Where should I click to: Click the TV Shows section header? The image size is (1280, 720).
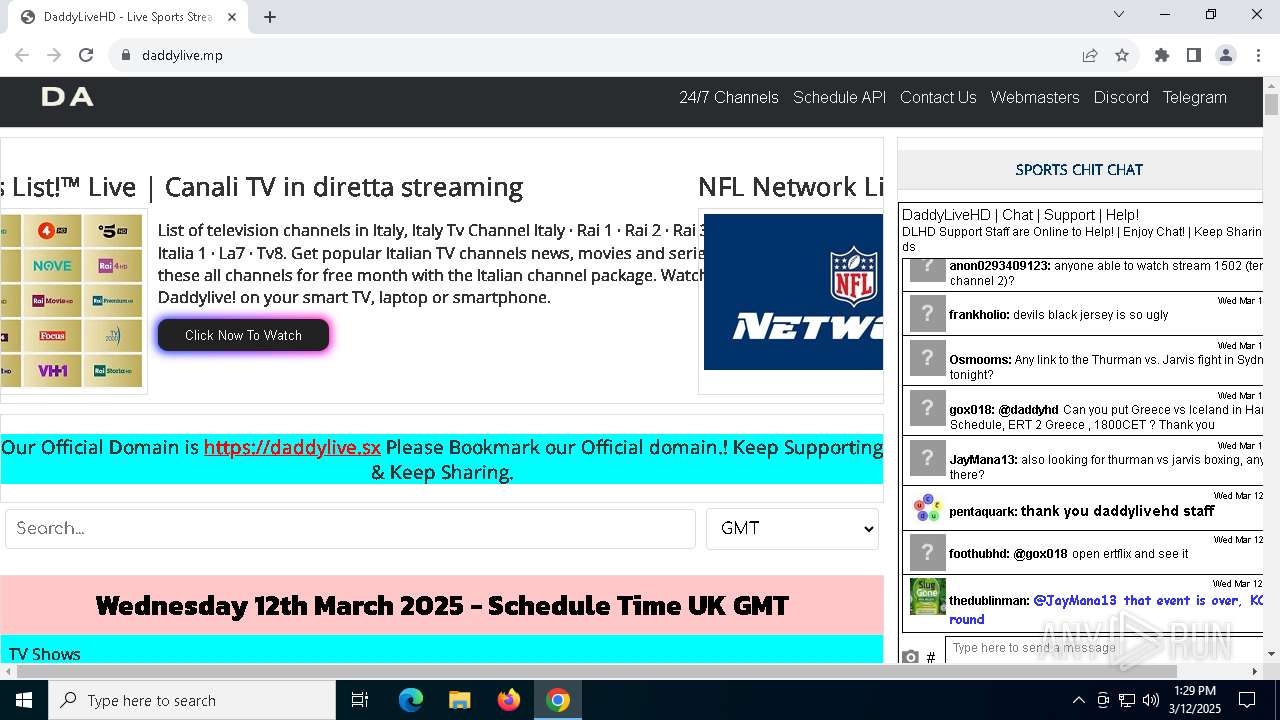(x=45, y=654)
